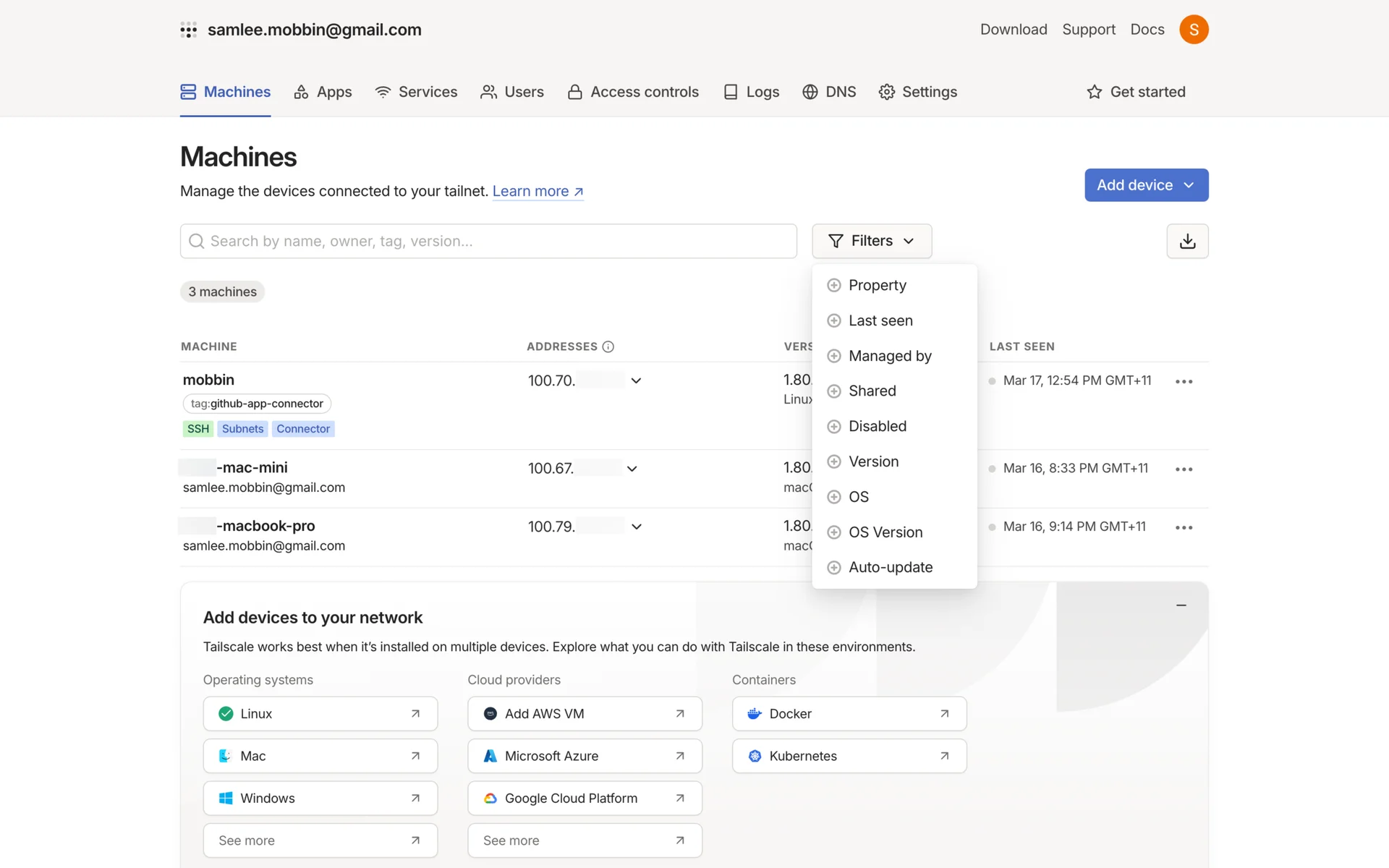1389x868 pixels.
Task: Follow the Learn more link
Action: [538, 191]
